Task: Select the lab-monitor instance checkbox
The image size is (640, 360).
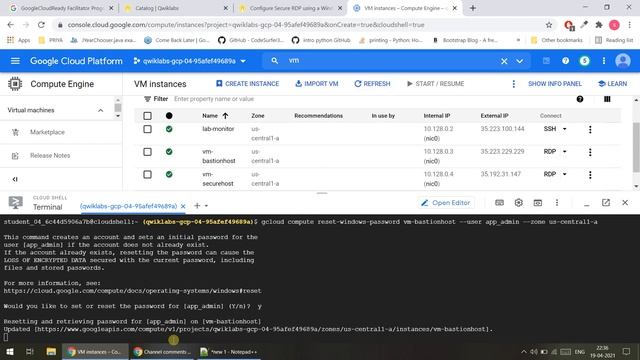Action: 147,129
